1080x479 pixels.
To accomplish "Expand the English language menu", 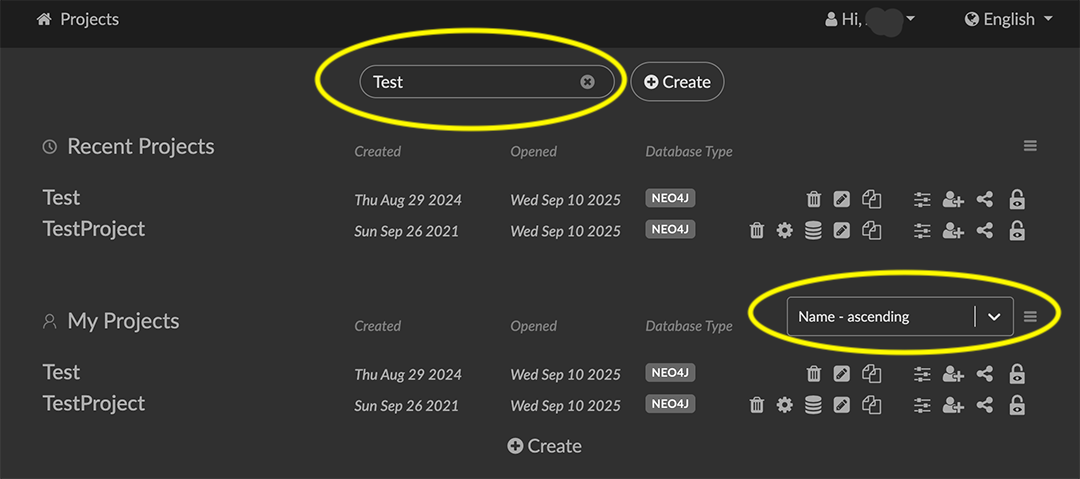I will coord(1009,20).
